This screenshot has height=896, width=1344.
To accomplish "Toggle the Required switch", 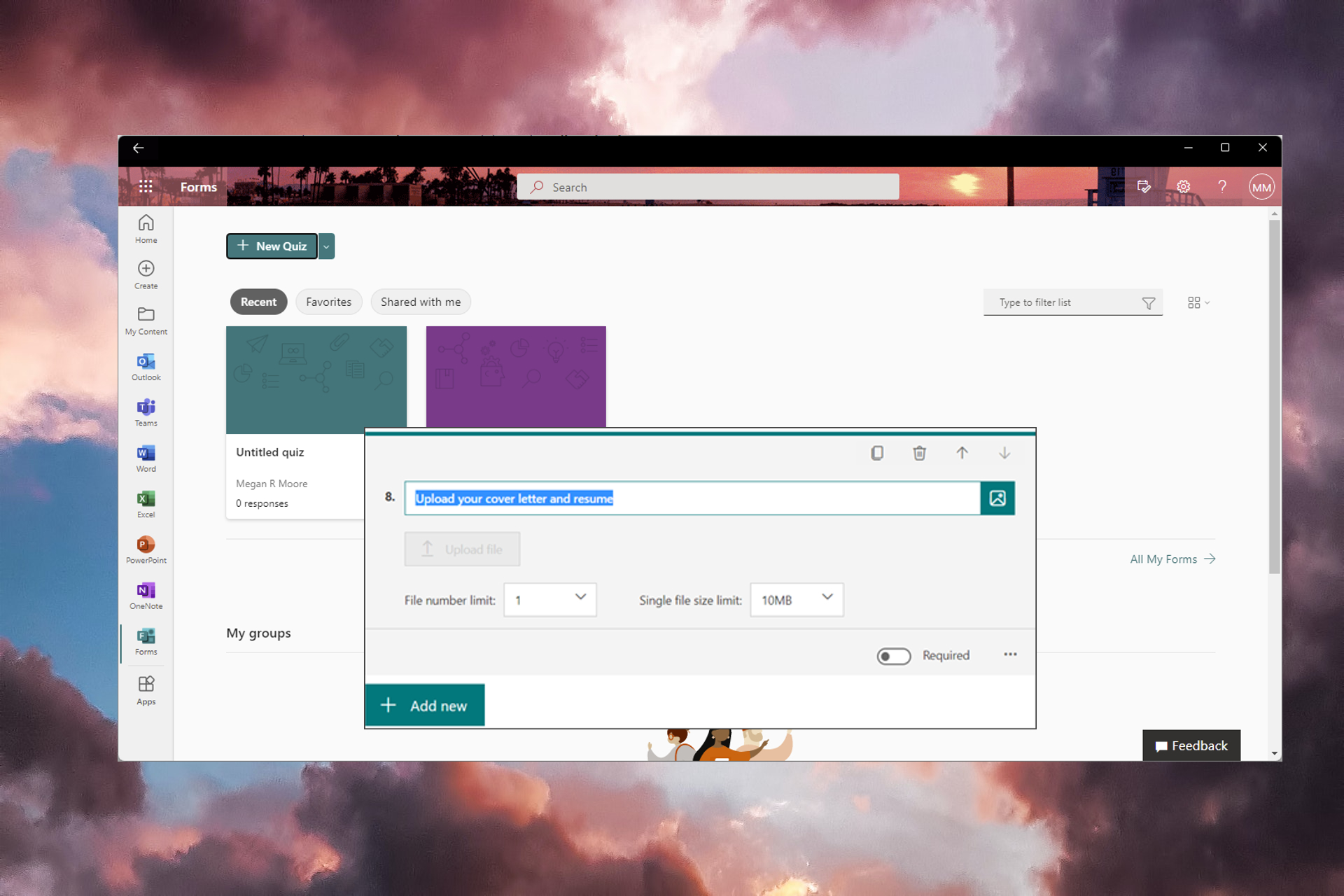I will (894, 656).
